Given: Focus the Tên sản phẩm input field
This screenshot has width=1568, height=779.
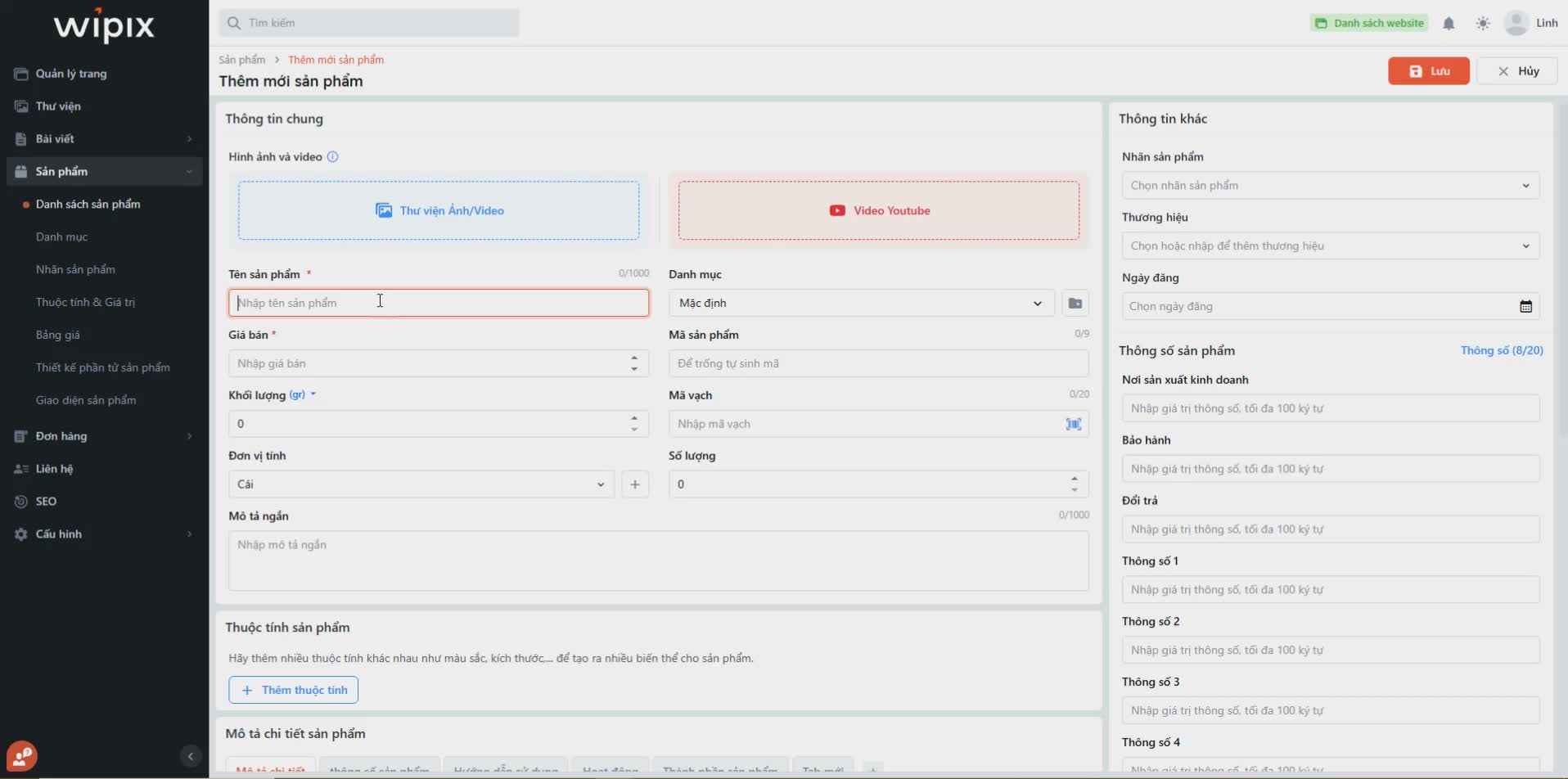Looking at the screenshot, I should (439, 303).
